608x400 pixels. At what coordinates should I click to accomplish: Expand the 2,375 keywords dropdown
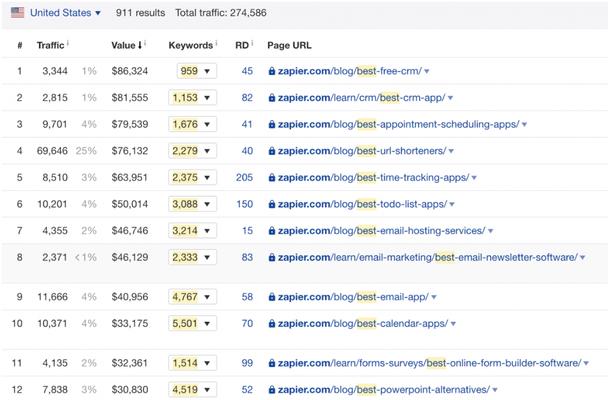click(192, 178)
